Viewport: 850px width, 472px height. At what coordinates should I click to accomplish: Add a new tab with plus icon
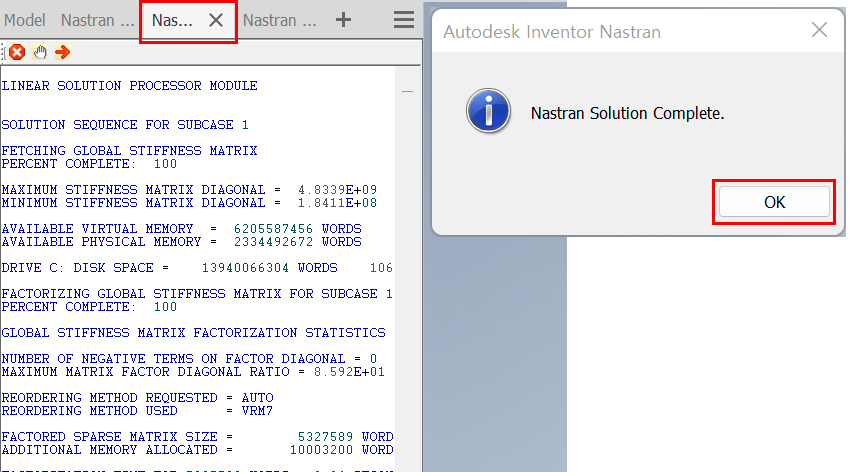tap(343, 20)
